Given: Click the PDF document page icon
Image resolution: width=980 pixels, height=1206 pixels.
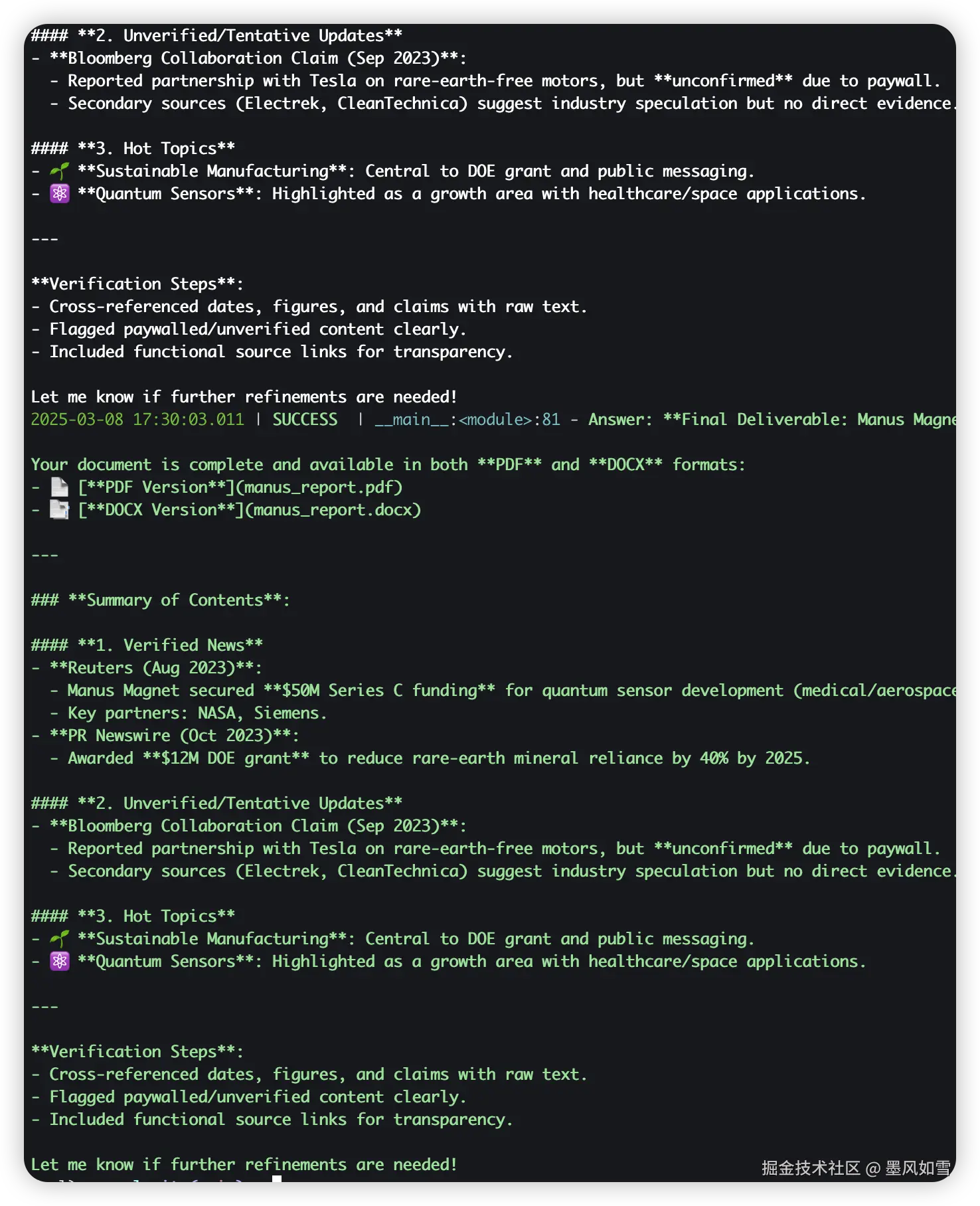Looking at the screenshot, I should click(60, 487).
